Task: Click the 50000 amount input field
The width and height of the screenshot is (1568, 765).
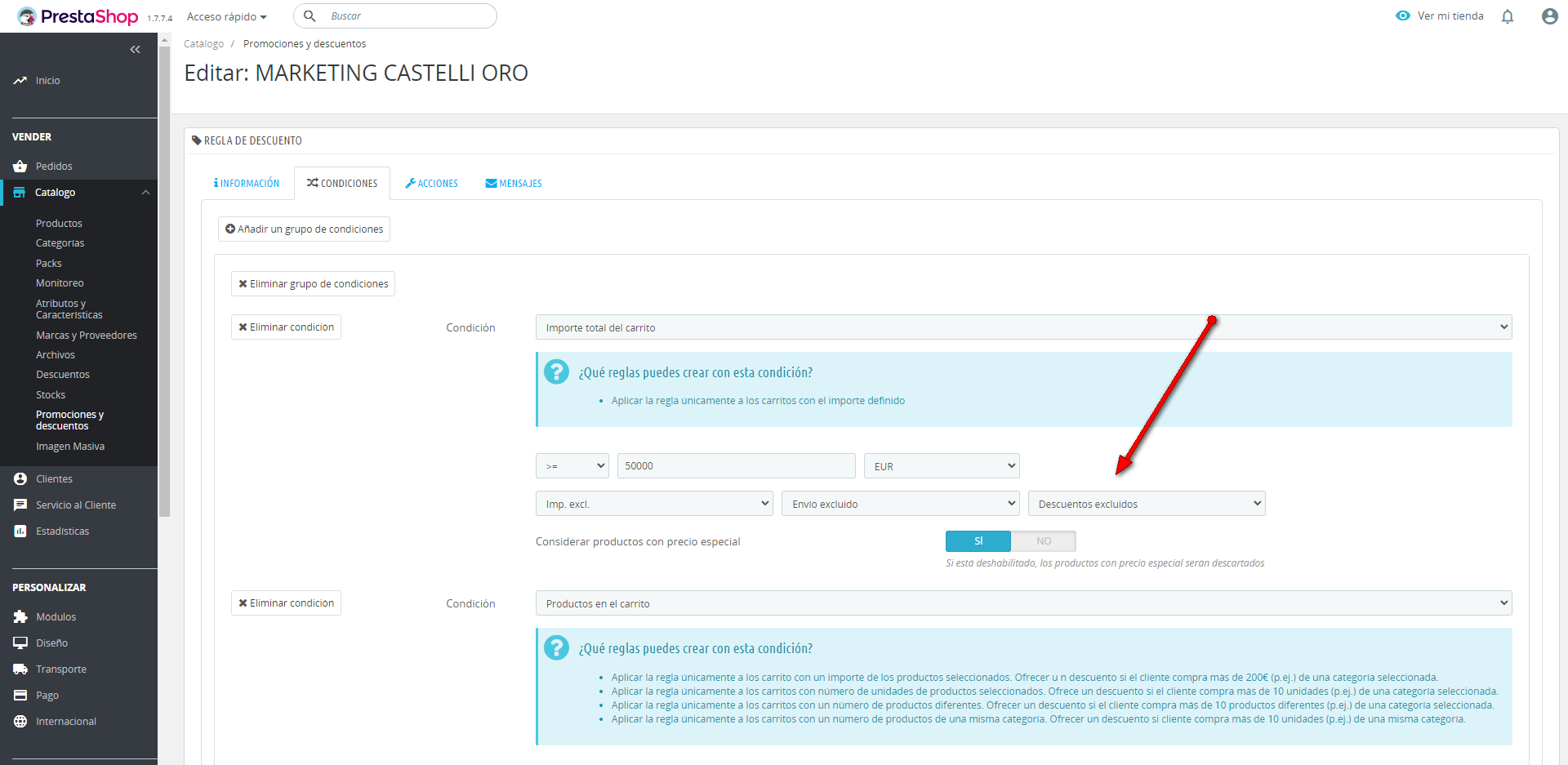Action: pos(736,466)
